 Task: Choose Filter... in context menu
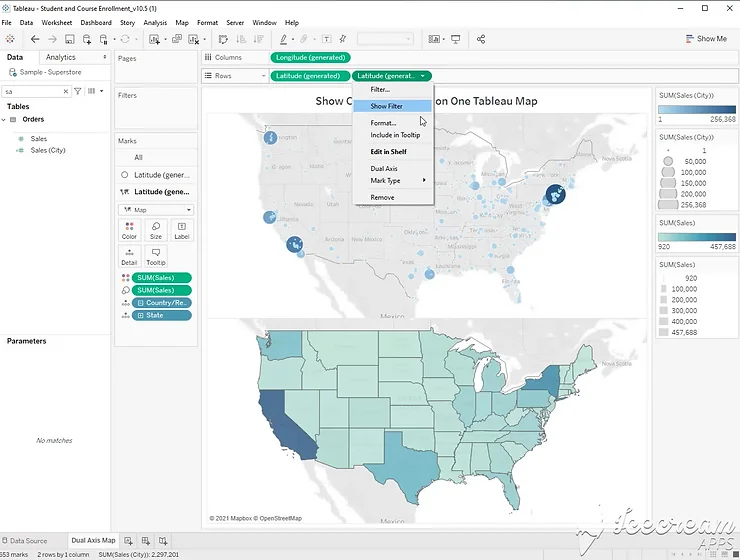point(392,90)
